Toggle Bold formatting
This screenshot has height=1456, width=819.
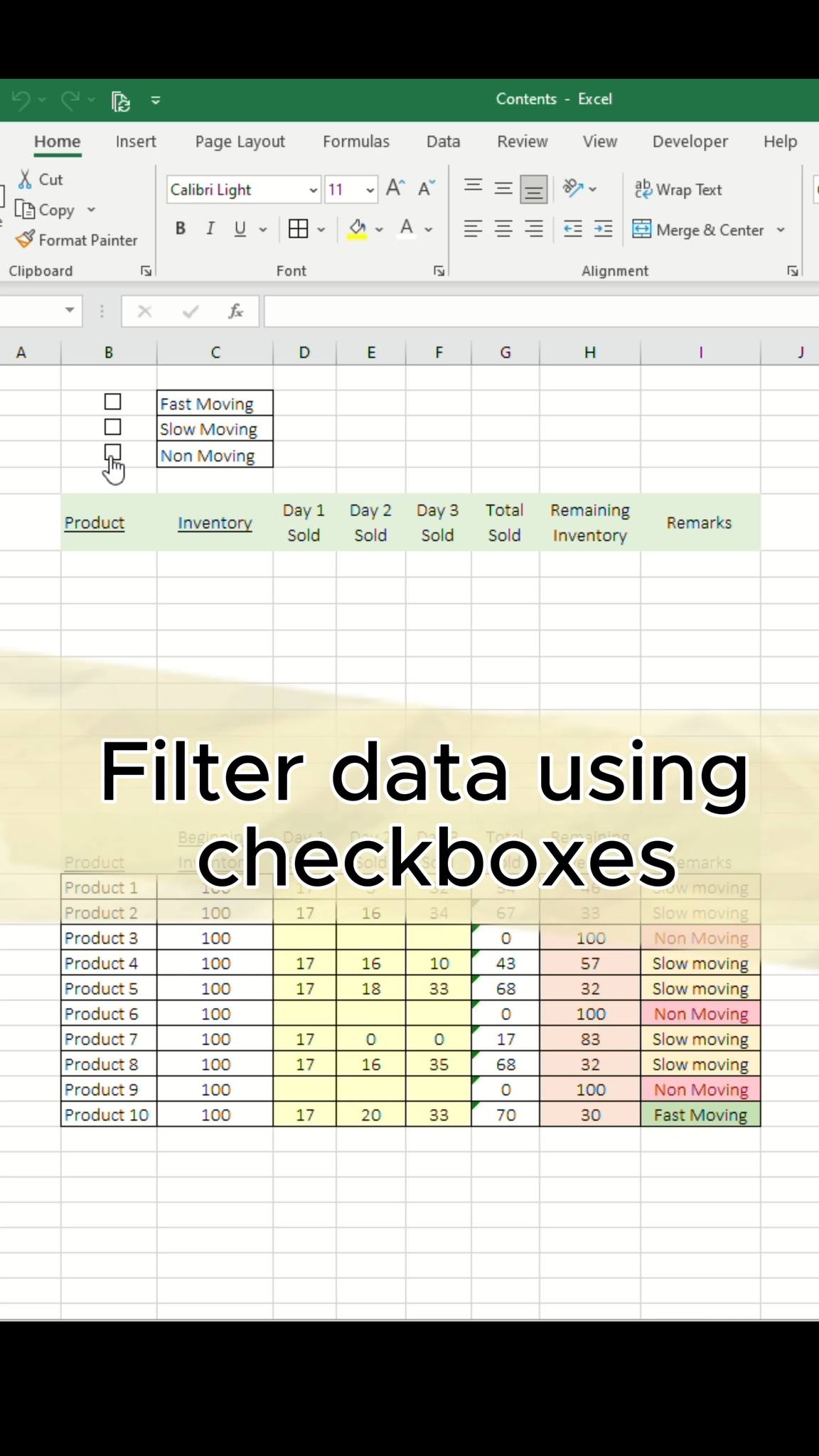click(181, 229)
